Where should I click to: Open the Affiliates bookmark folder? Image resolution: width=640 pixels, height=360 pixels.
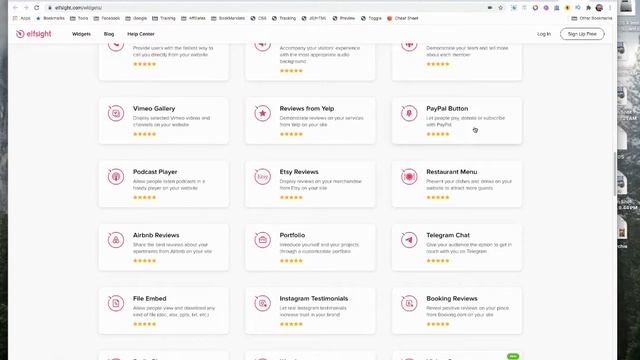click(x=193, y=18)
